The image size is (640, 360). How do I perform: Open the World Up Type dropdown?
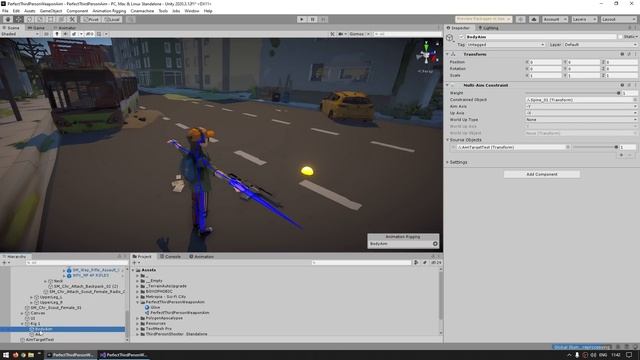581,120
